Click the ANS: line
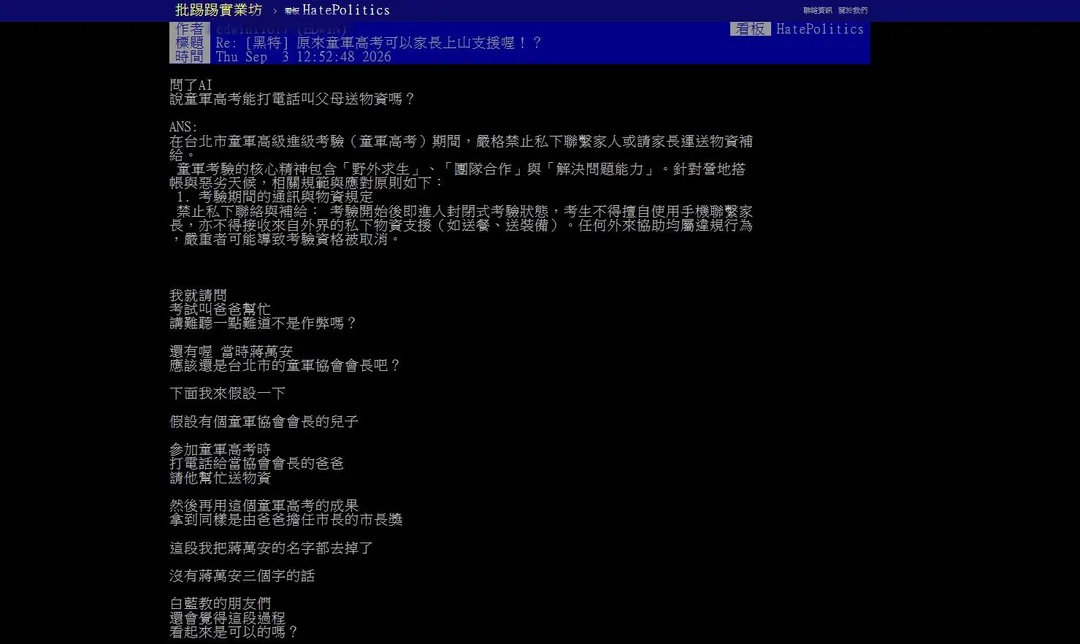The height and width of the screenshot is (644, 1080). 183,127
